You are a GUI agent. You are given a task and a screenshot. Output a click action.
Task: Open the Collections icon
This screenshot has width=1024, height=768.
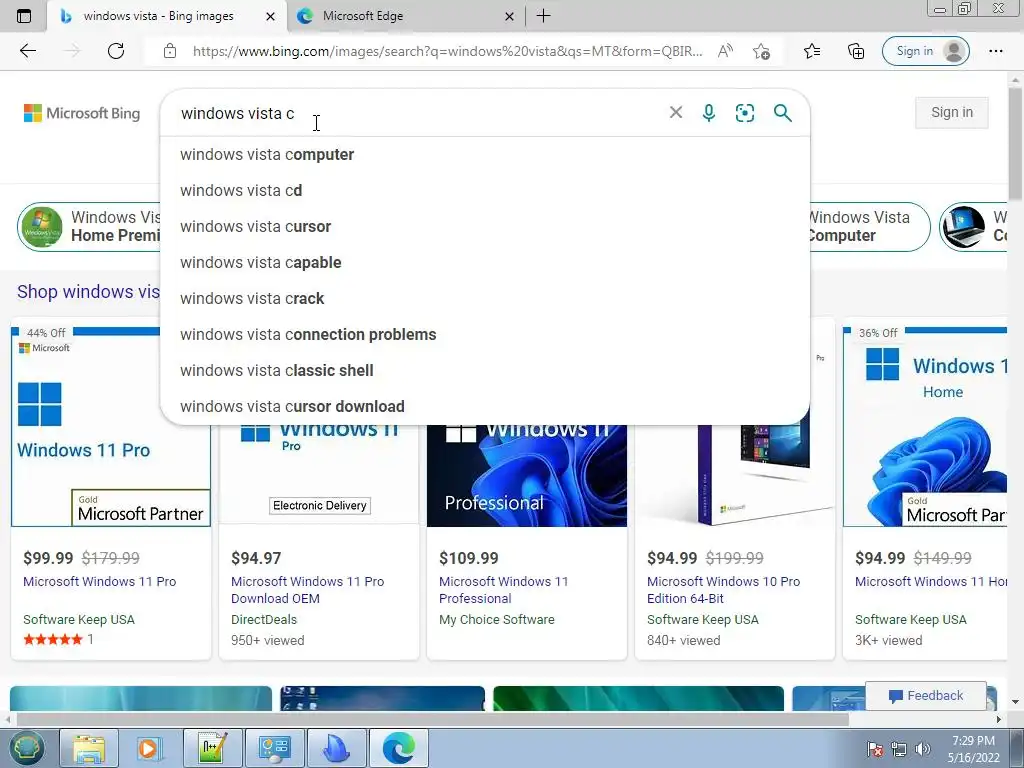(x=856, y=51)
